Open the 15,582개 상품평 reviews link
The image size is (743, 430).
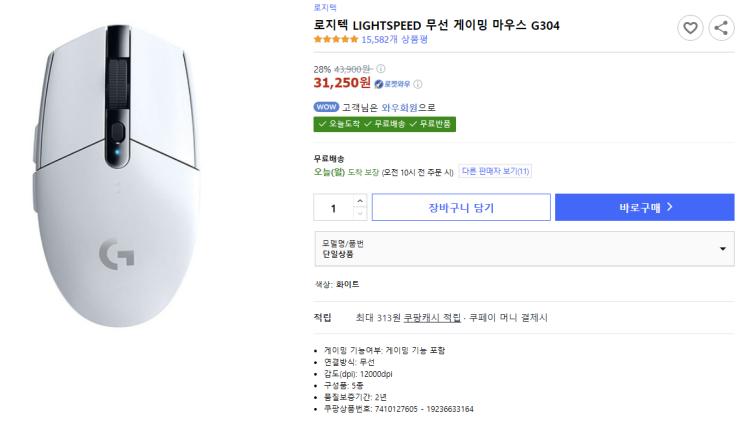[395, 40]
